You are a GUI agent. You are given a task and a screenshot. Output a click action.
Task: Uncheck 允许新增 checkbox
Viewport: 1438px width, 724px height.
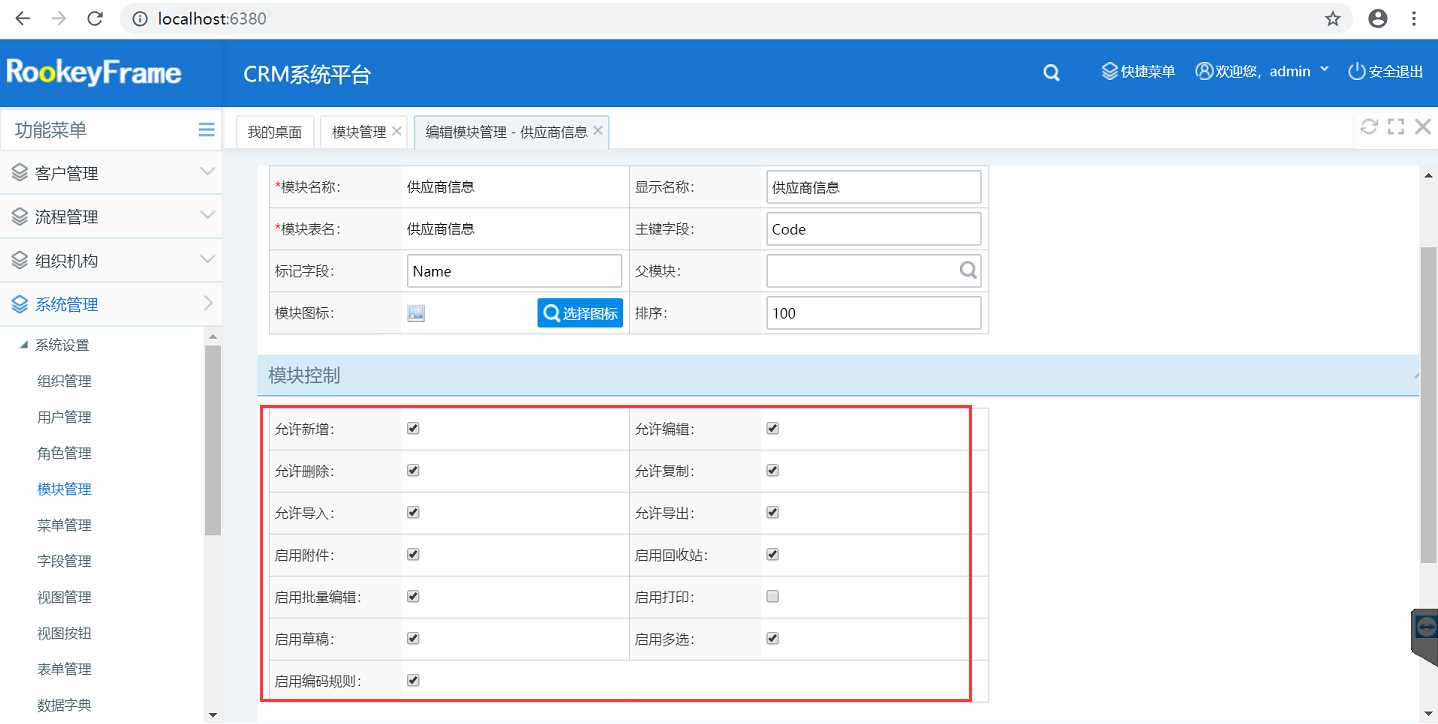pyautogui.click(x=413, y=428)
